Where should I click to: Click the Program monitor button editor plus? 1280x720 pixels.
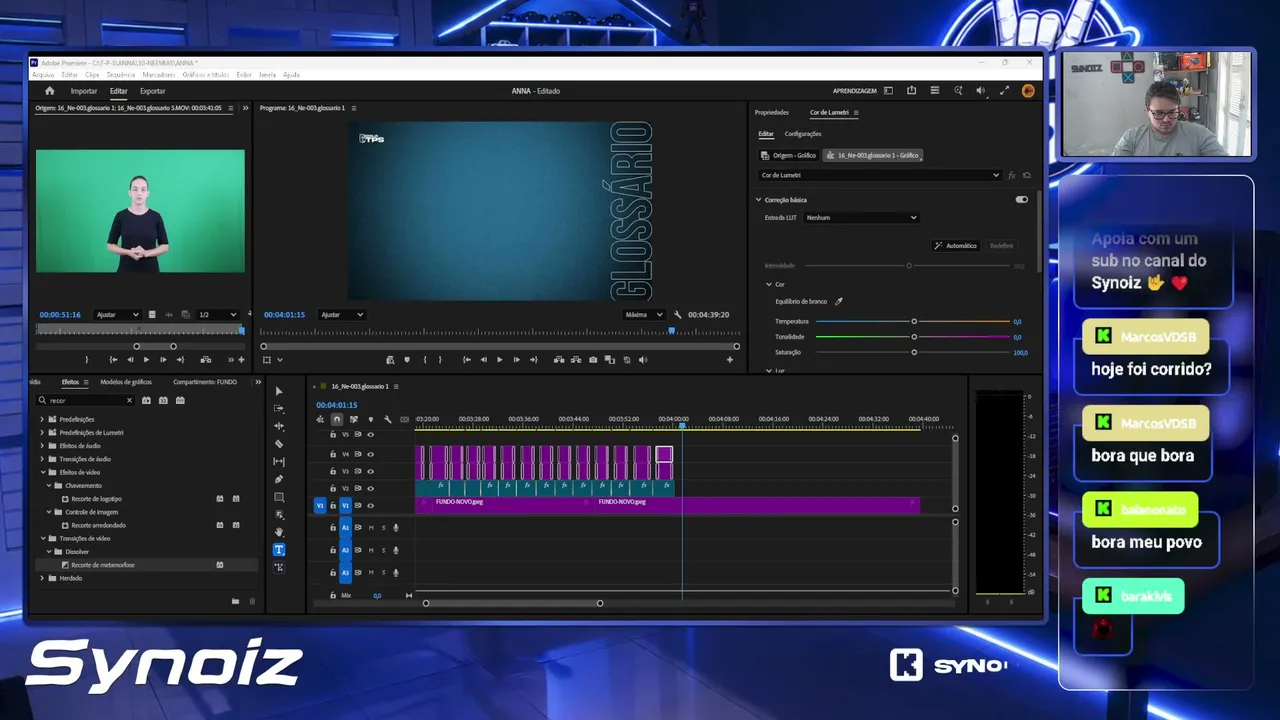(x=730, y=360)
